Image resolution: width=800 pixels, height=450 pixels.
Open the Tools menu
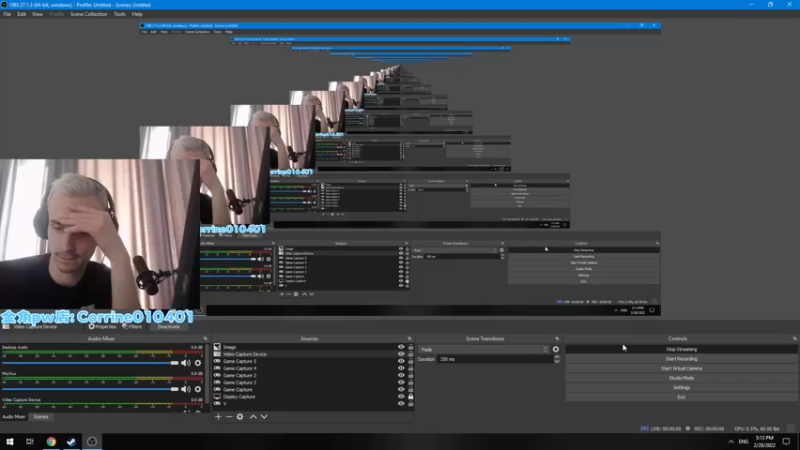click(x=119, y=14)
